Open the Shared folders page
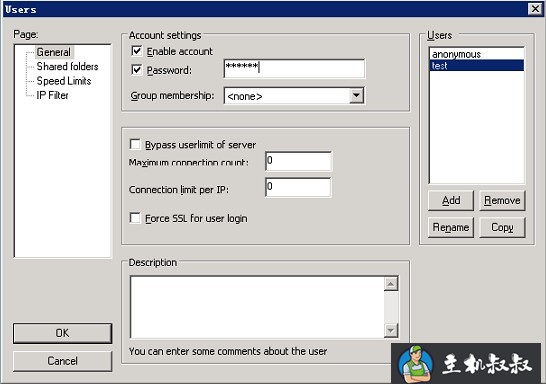The image size is (546, 384). coord(67,66)
